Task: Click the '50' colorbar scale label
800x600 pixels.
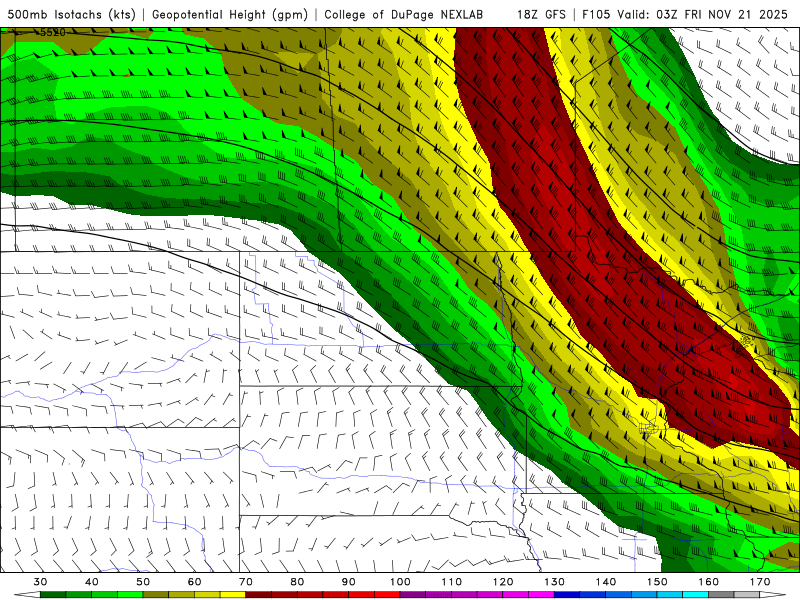Action: tap(143, 582)
